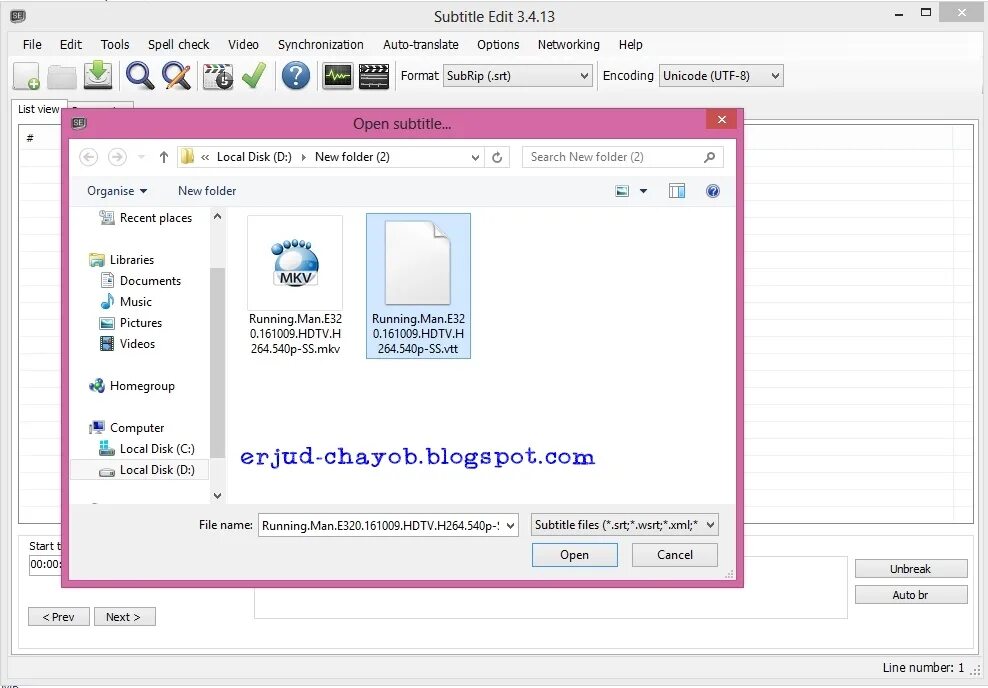Viewport: 988px width, 688px height.
Task: Open the Auto-translate menu
Action: (421, 45)
